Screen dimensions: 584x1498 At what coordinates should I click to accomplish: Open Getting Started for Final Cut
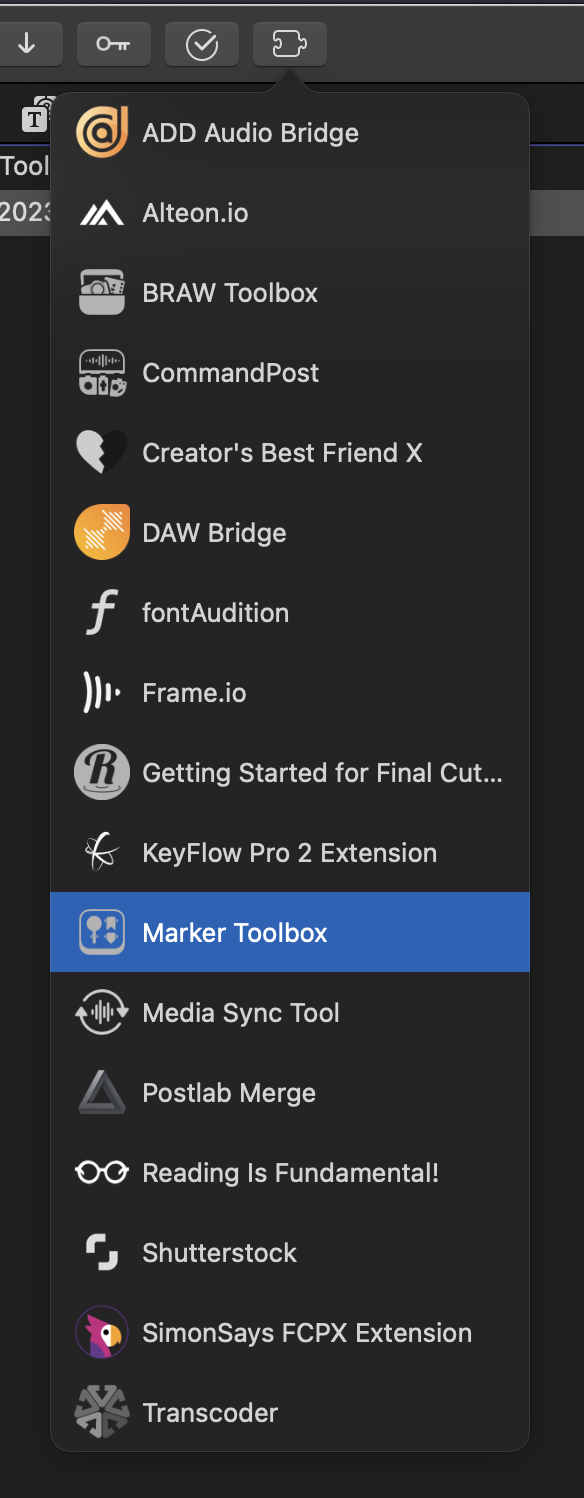point(290,773)
